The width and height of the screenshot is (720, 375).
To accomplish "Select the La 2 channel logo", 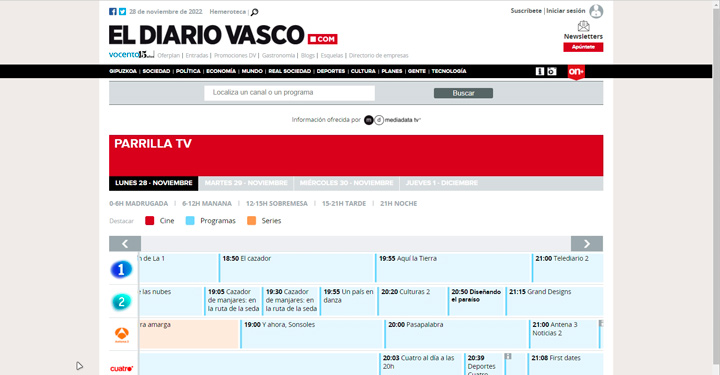I will click(x=121, y=302).
